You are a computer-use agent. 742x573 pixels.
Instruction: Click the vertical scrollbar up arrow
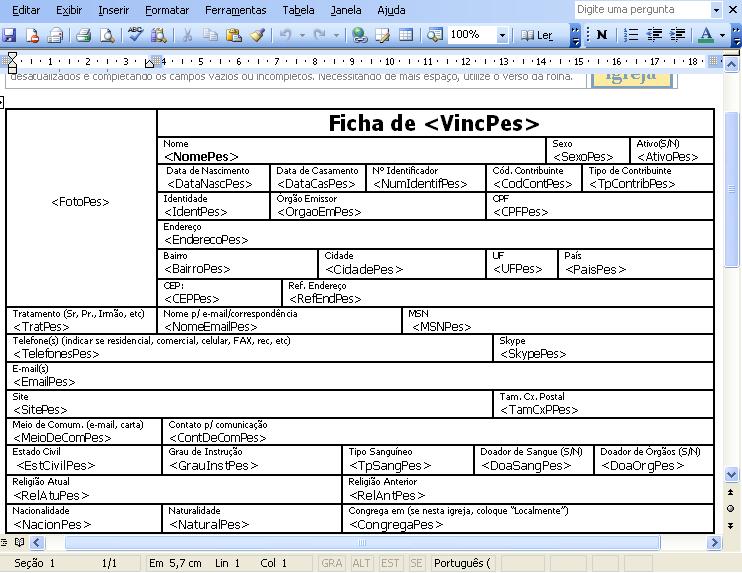click(x=732, y=64)
